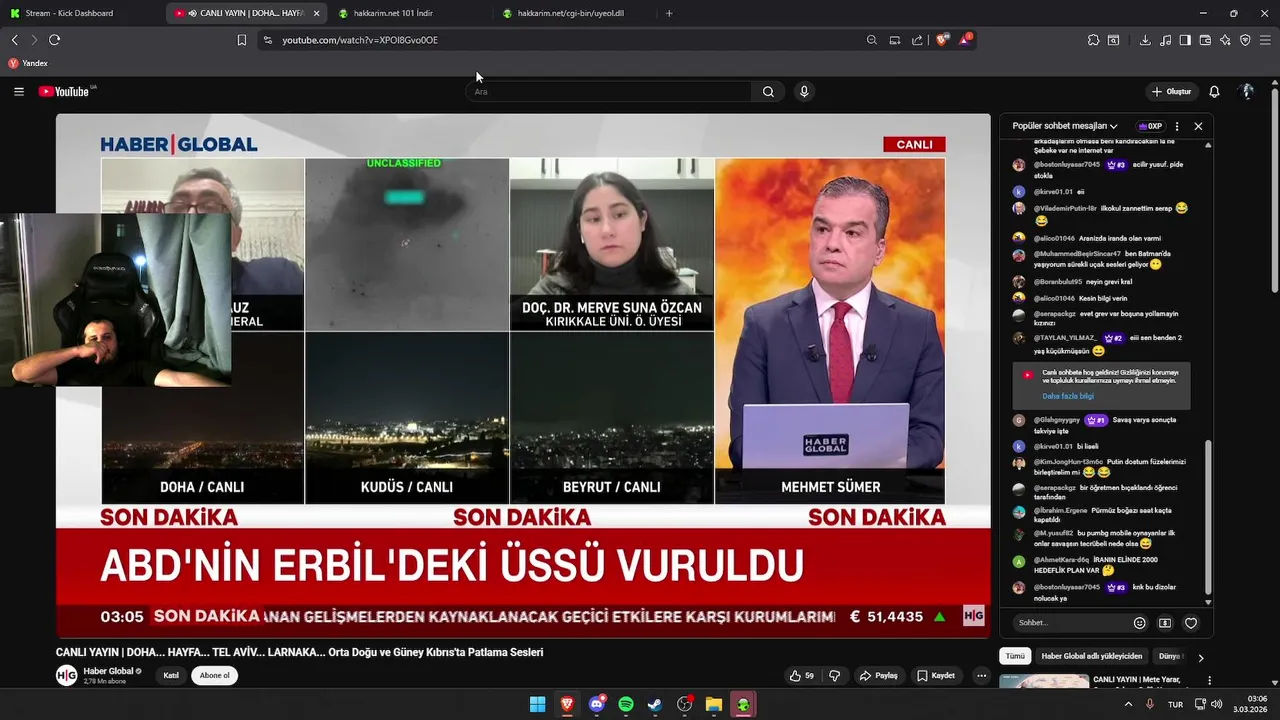Open Steam from the taskbar
This screenshot has width=1280, height=720.
(x=655, y=704)
